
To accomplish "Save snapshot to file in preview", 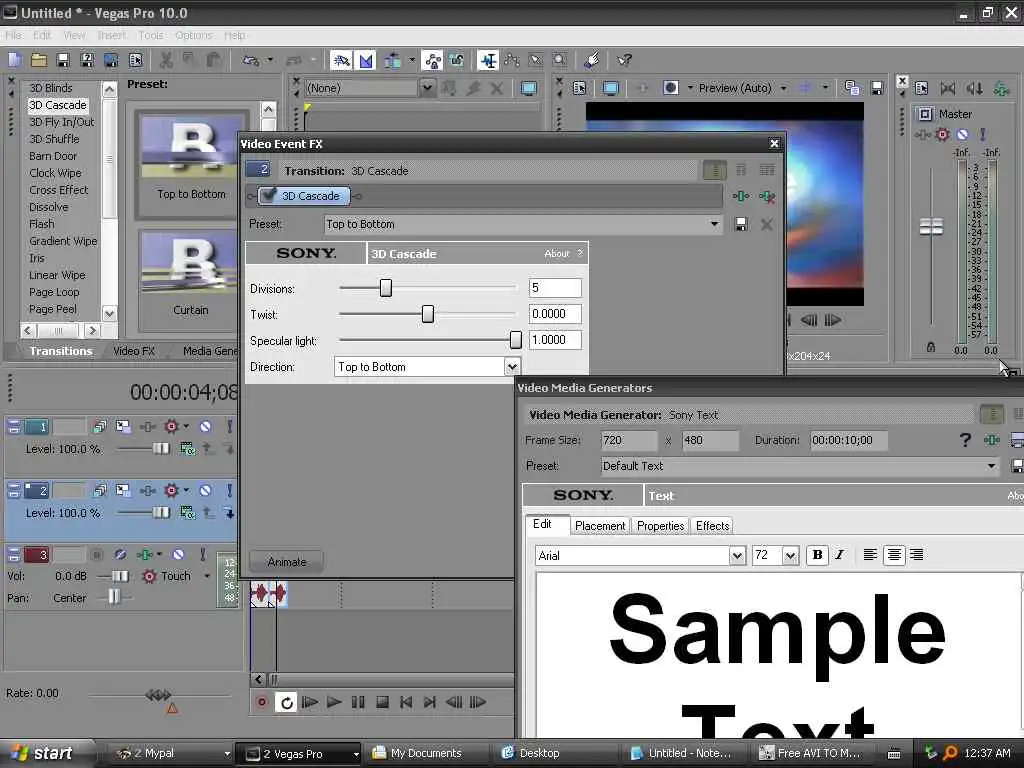I will 877,88.
